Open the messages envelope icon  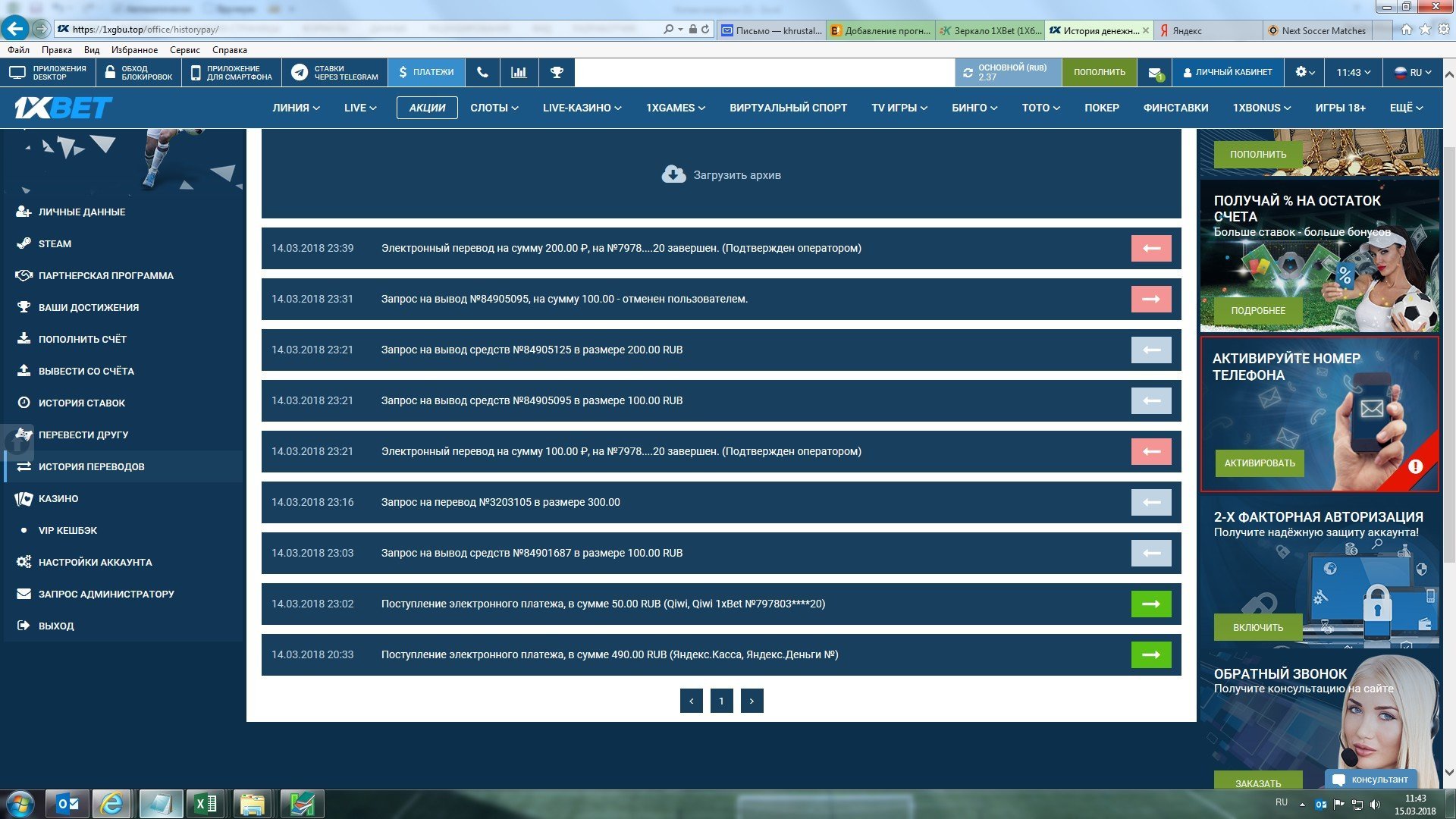1155,73
